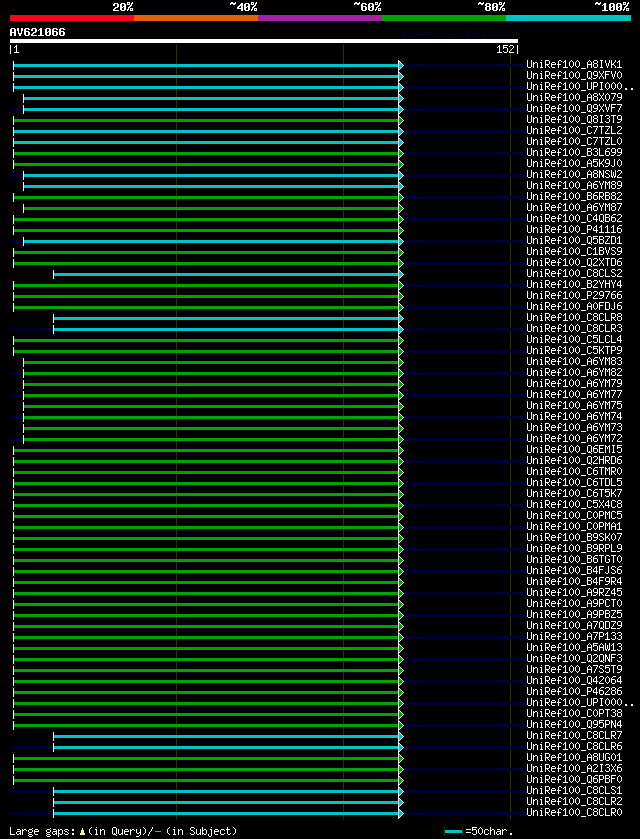Select the UniRef100_A8NSW2 label
The height and width of the screenshot is (839, 640).
click(575, 174)
